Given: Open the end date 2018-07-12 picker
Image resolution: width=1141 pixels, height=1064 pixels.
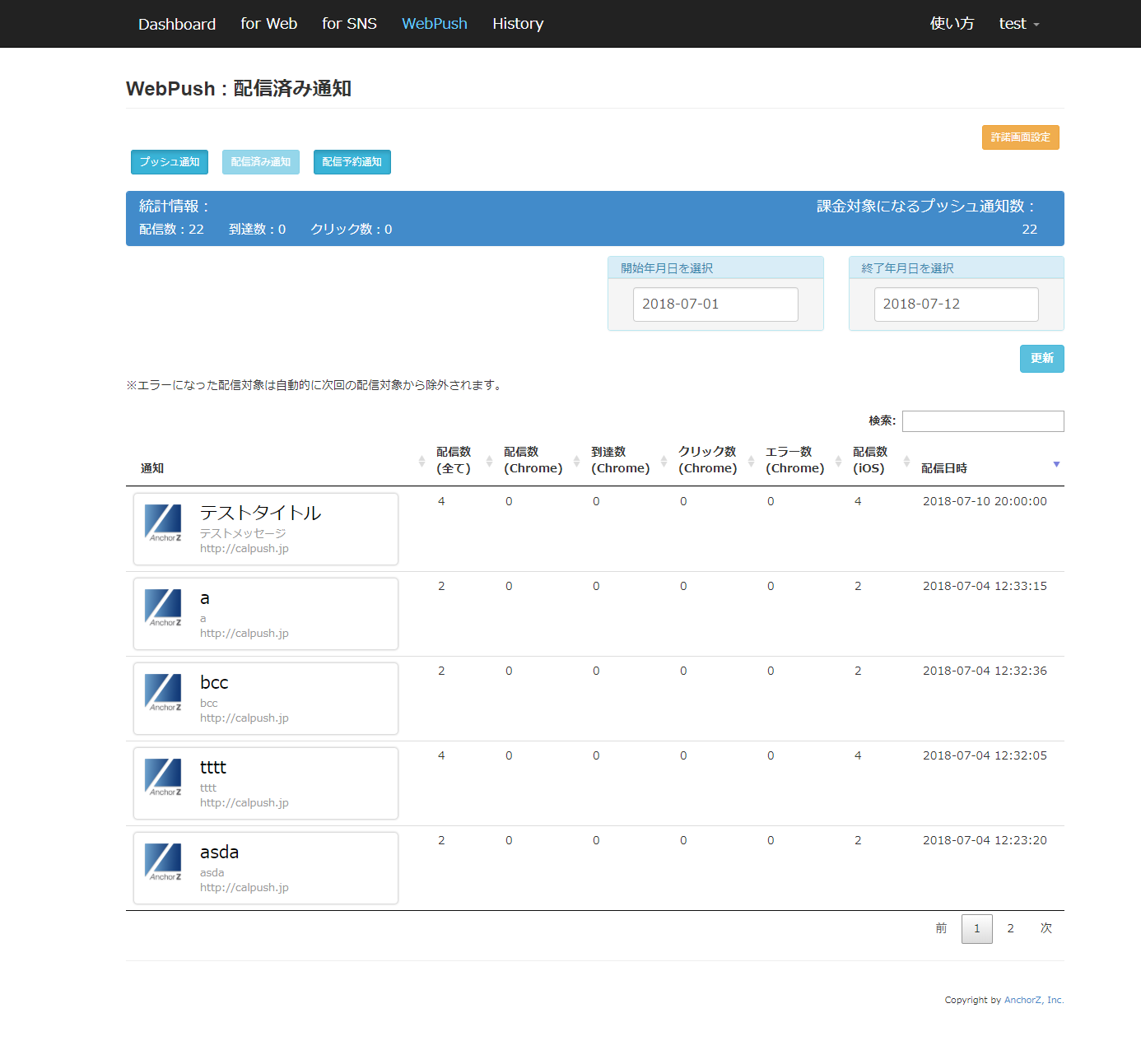Looking at the screenshot, I should 955,304.
